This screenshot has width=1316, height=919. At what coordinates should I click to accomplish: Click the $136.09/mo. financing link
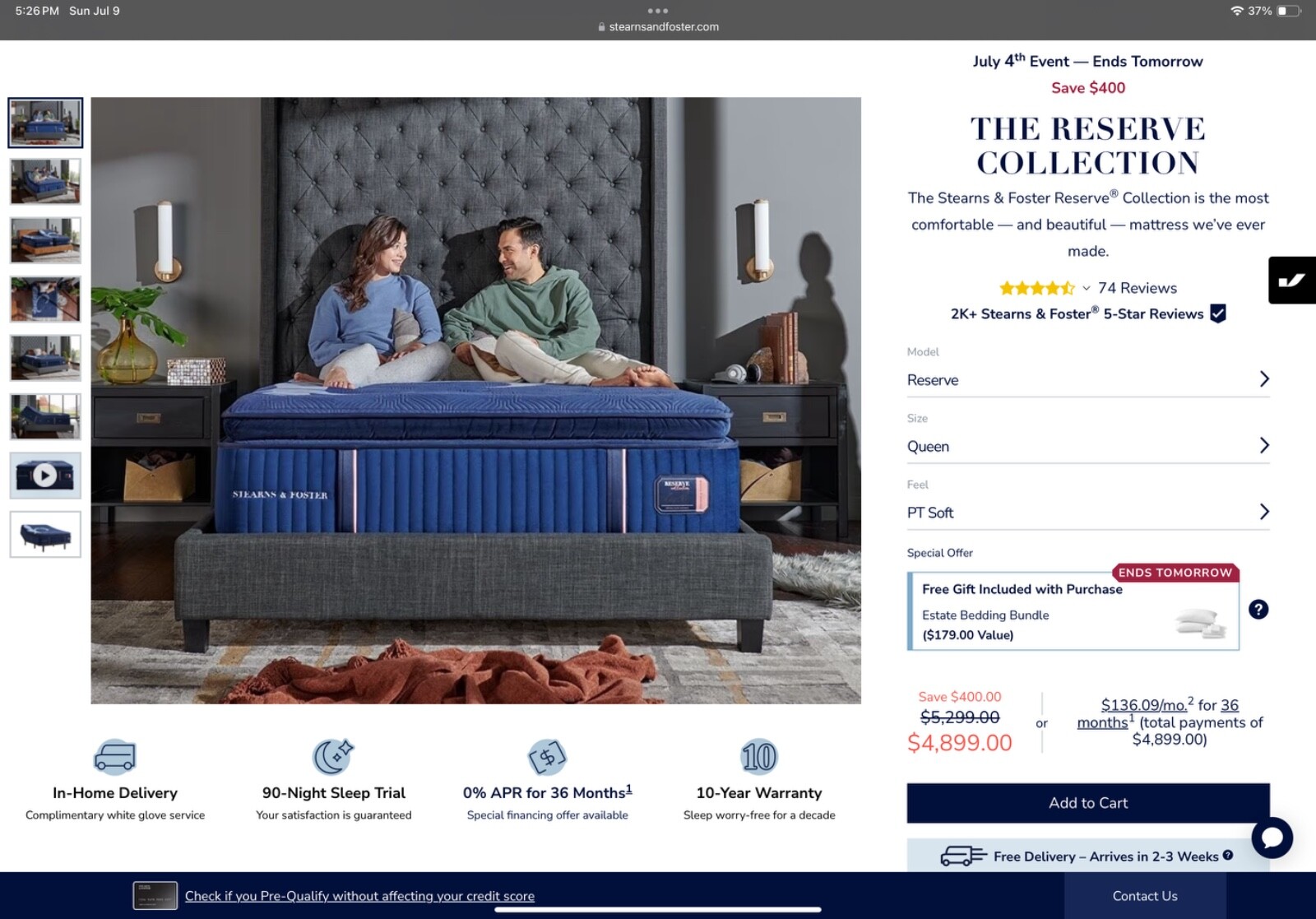click(1144, 705)
